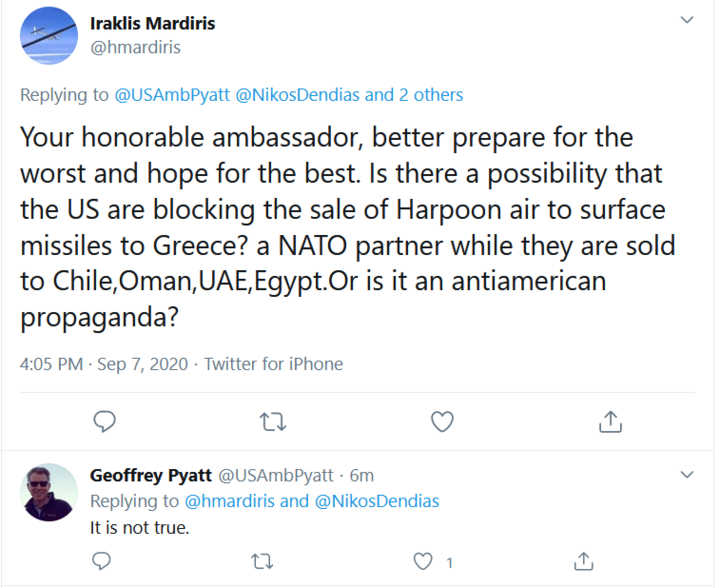Visit Geoffrey Pyatt's profile name link
Image resolution: width=720 pixels, height=588 pixels.
[148, 475]
